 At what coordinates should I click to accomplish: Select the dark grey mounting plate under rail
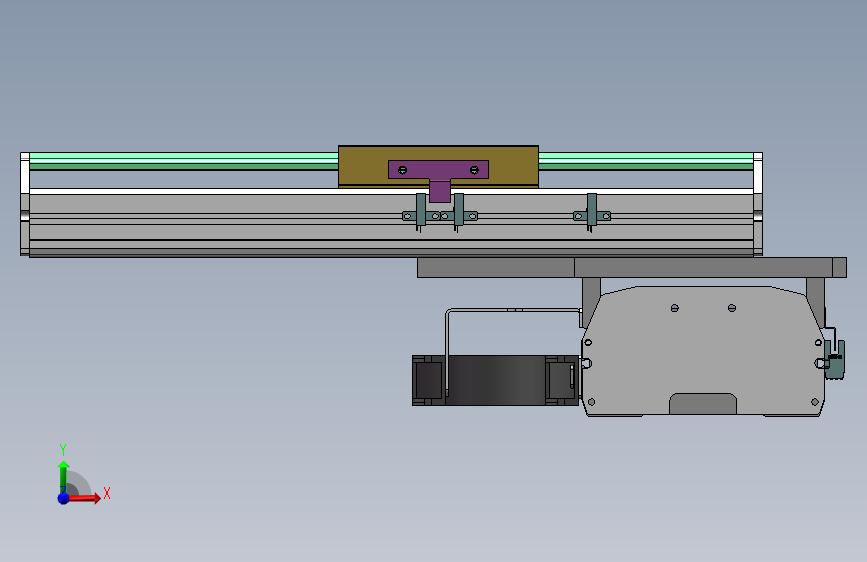631,268
